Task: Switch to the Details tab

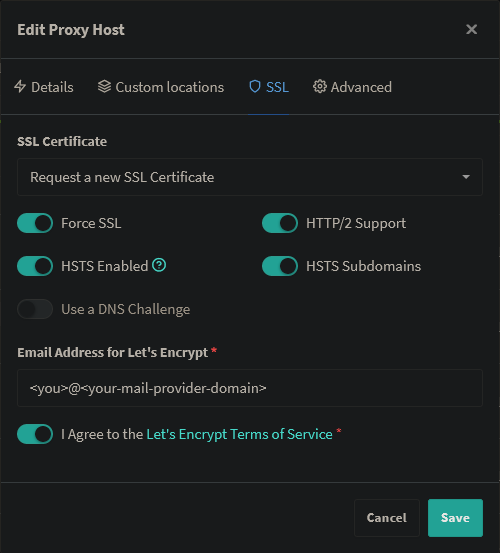Action: click(x=44, y=87)
